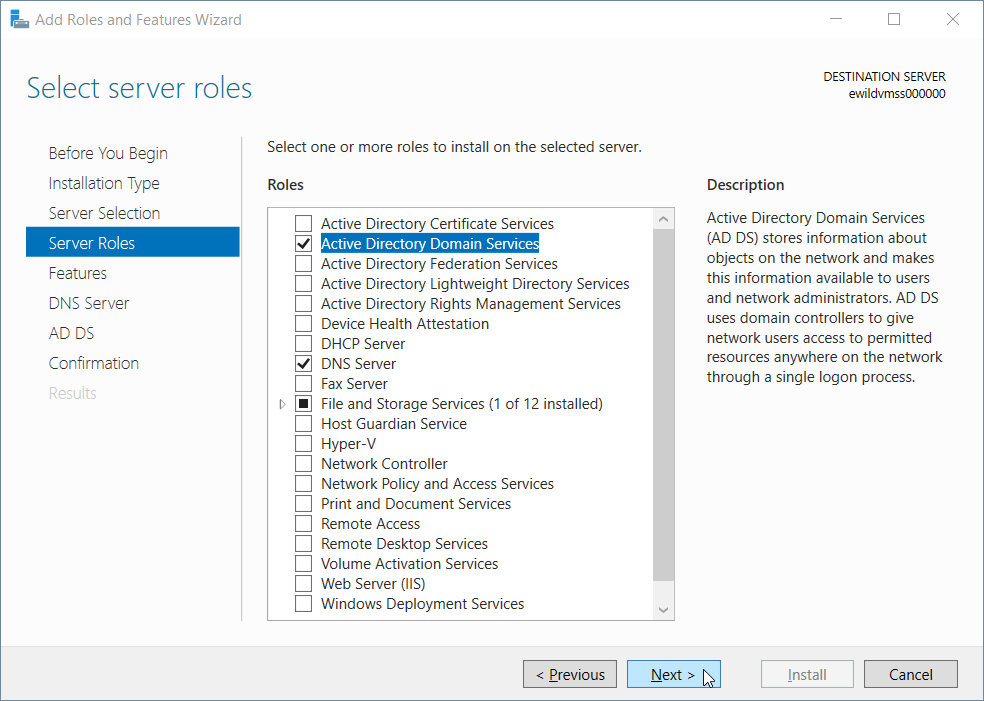Image resolution: width=984 pixels, height=701 pixels.
Task: Click the Roles list scrollbar thumb
Action: [x=663, y=405]
